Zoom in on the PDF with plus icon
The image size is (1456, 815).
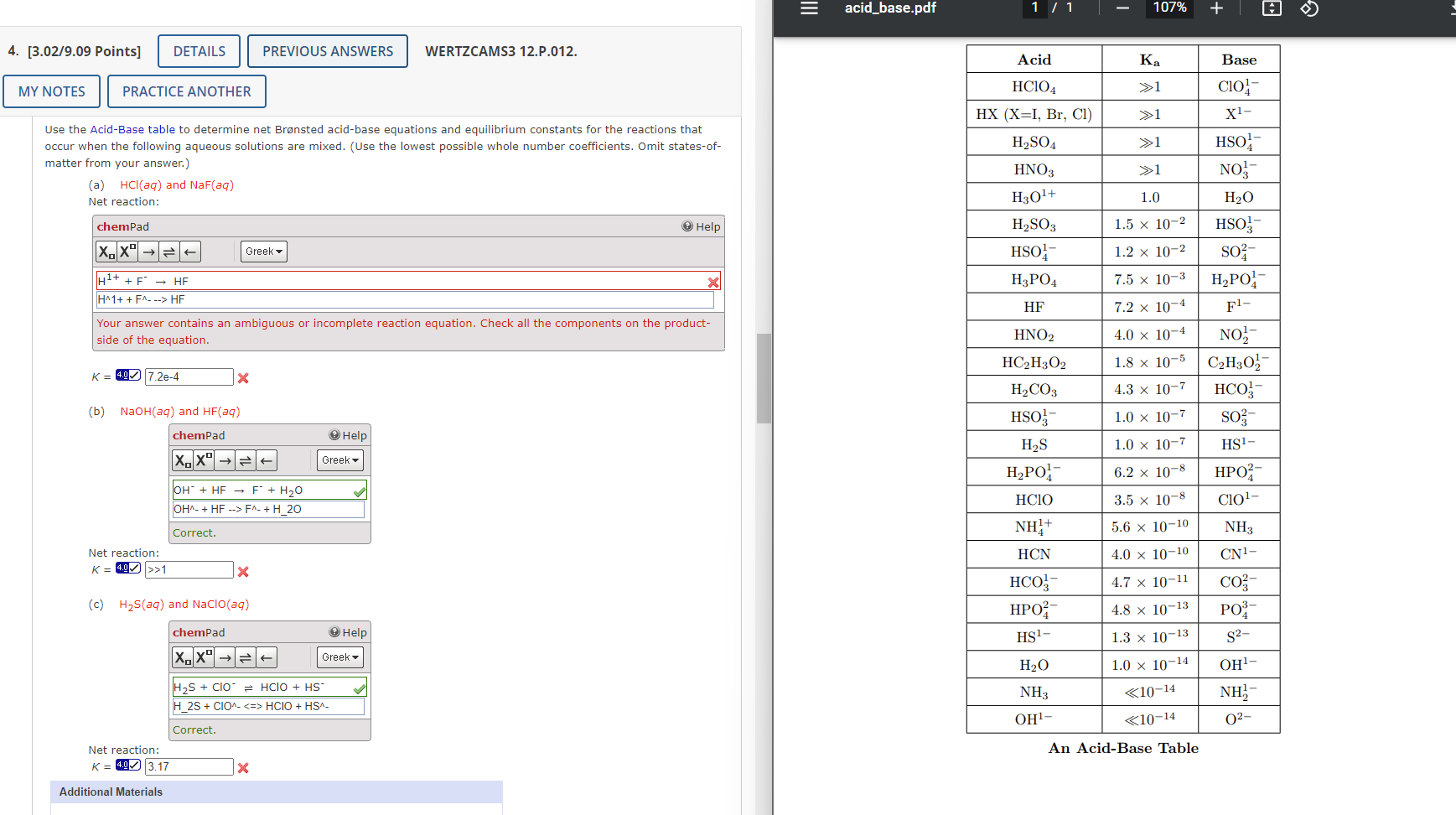click(x=1217, y=9)
